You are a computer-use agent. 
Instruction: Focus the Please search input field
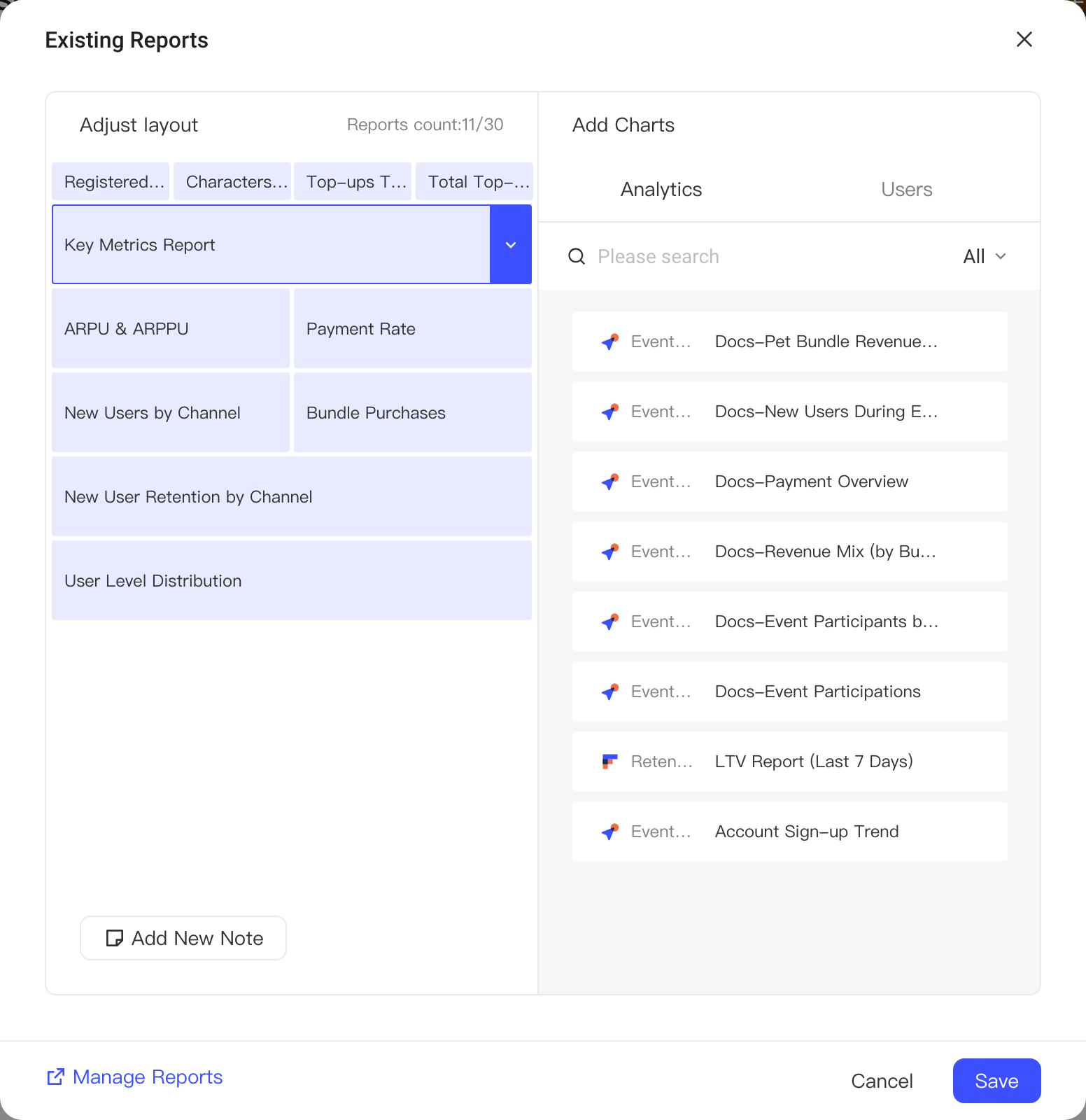point(770,256)
